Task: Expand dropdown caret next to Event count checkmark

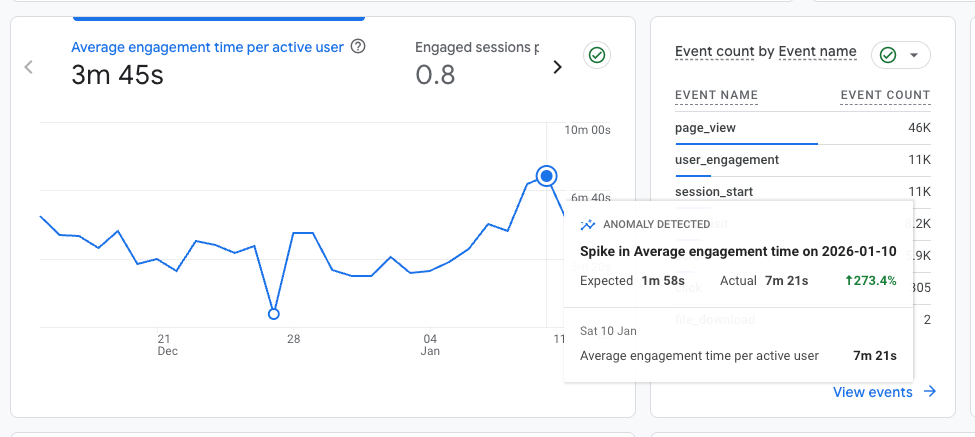Action: point(914,55)
